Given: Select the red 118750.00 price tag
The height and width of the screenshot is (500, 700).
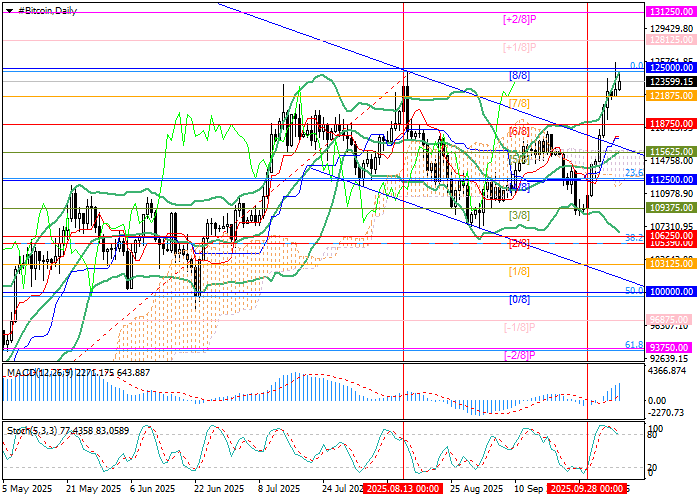Looking at the screenshot, I should click(670, 124).
